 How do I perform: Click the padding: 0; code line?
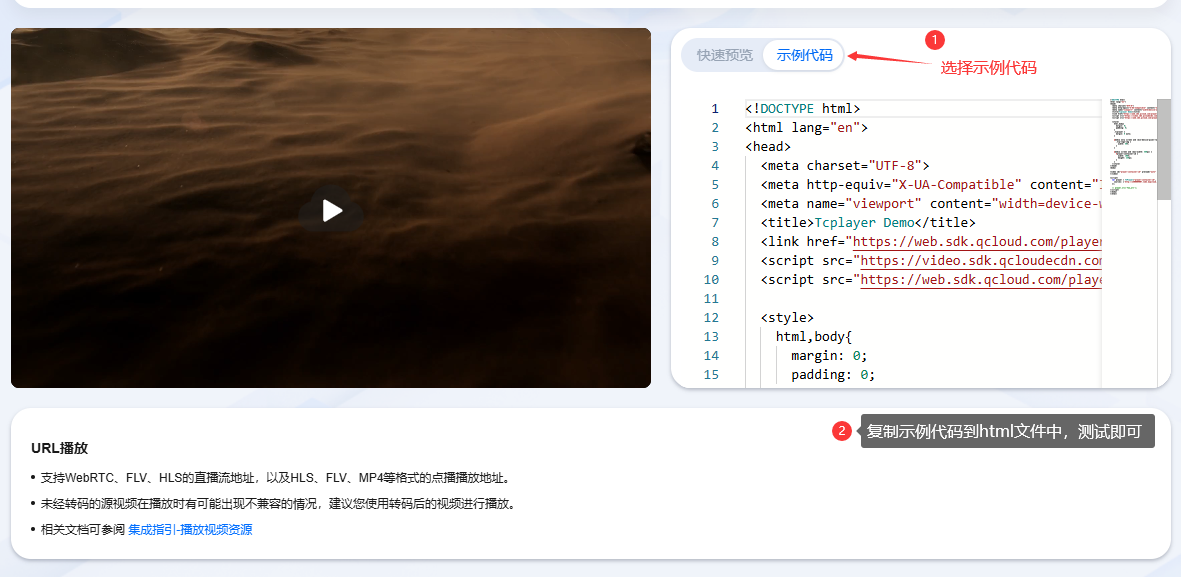[833, 374]
